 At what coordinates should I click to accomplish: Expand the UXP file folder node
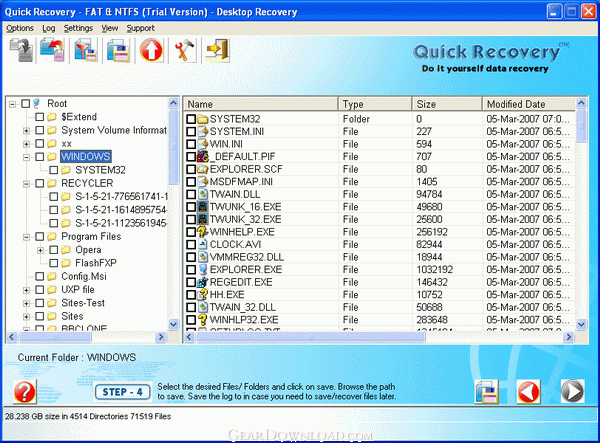click(x=26, y=290)
